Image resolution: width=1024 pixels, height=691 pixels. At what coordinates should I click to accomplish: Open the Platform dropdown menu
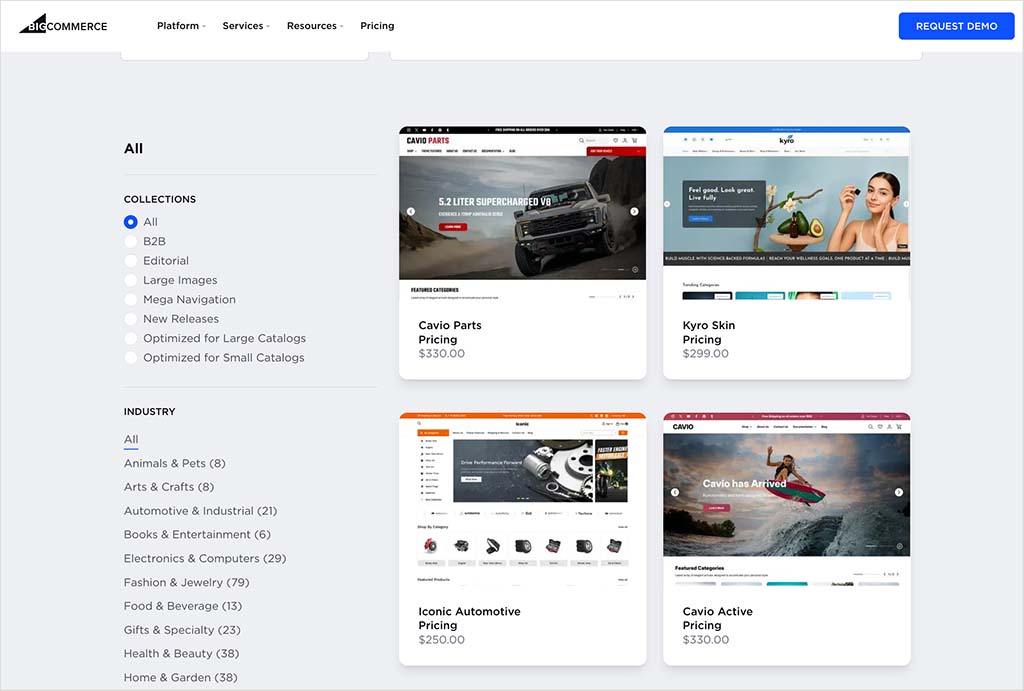(x=181, y=25)
